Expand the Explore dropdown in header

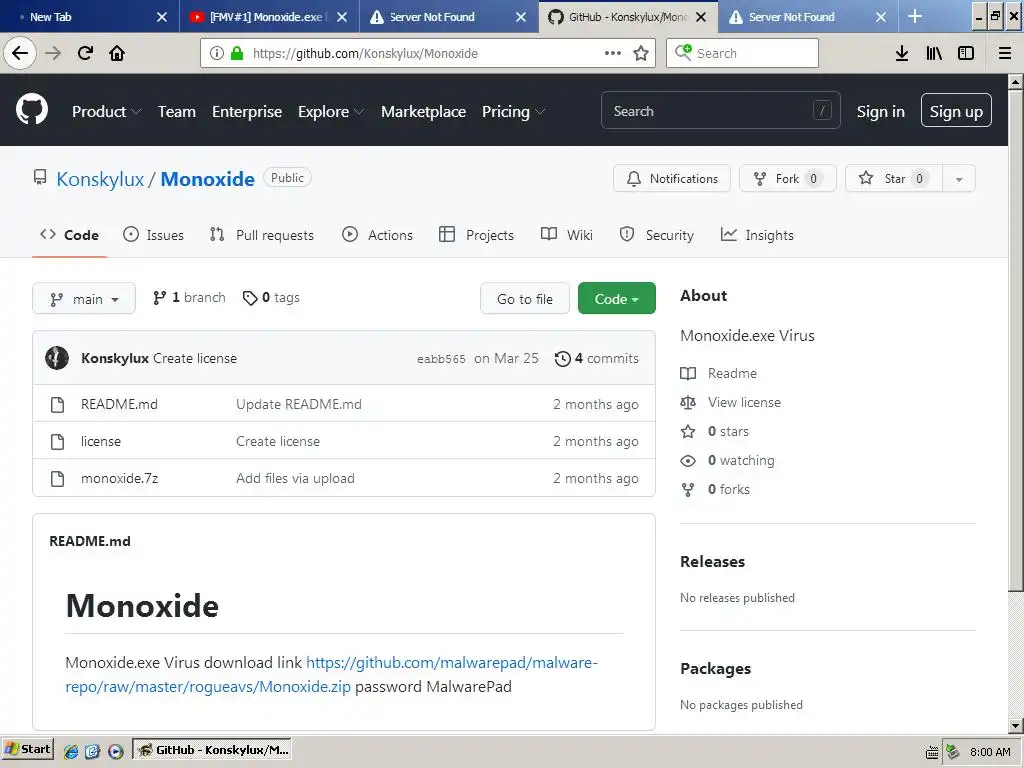coord(330,112)
